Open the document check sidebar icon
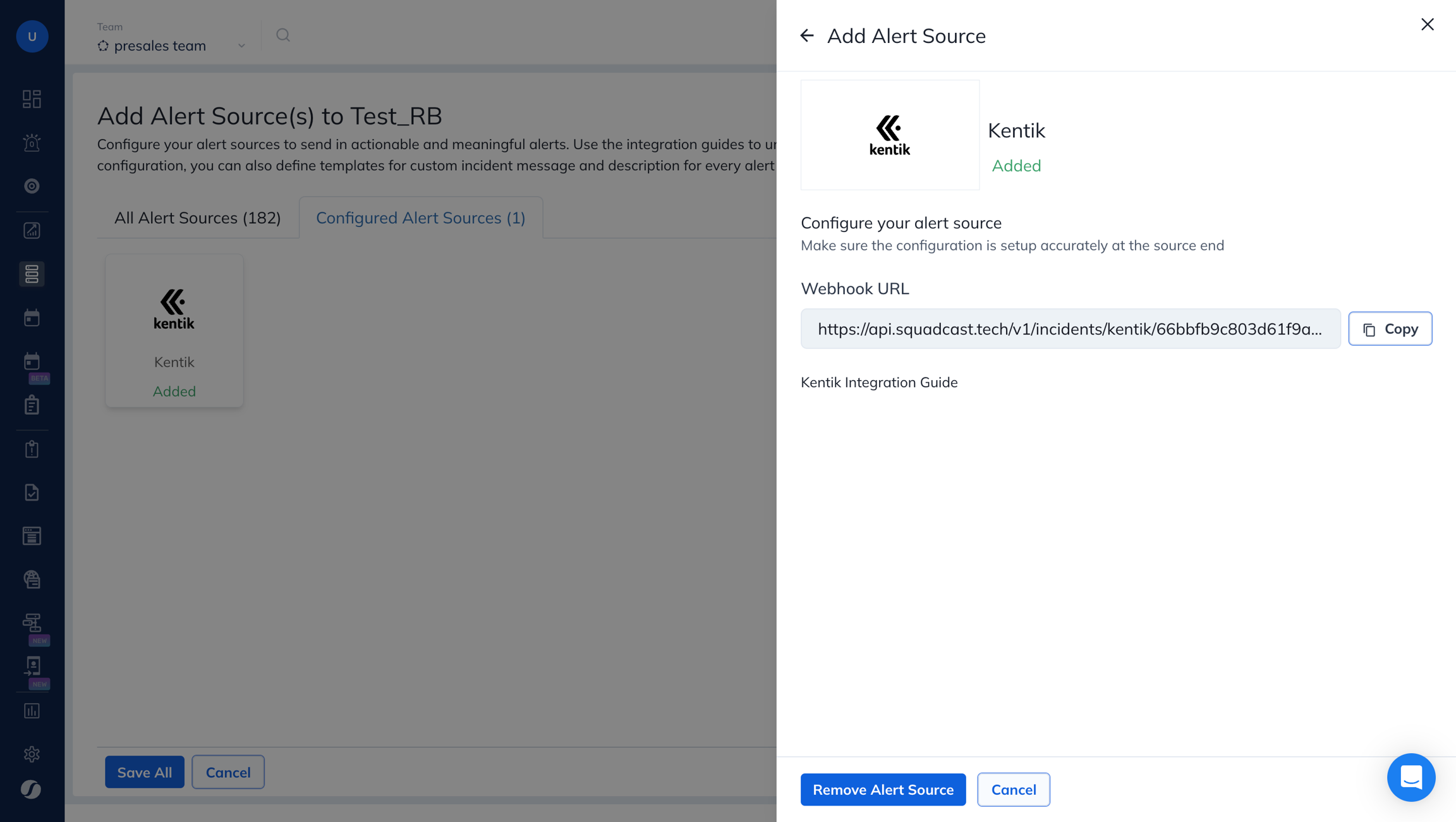Viewport: 1456px width, 822px height. tap(32, 493)
